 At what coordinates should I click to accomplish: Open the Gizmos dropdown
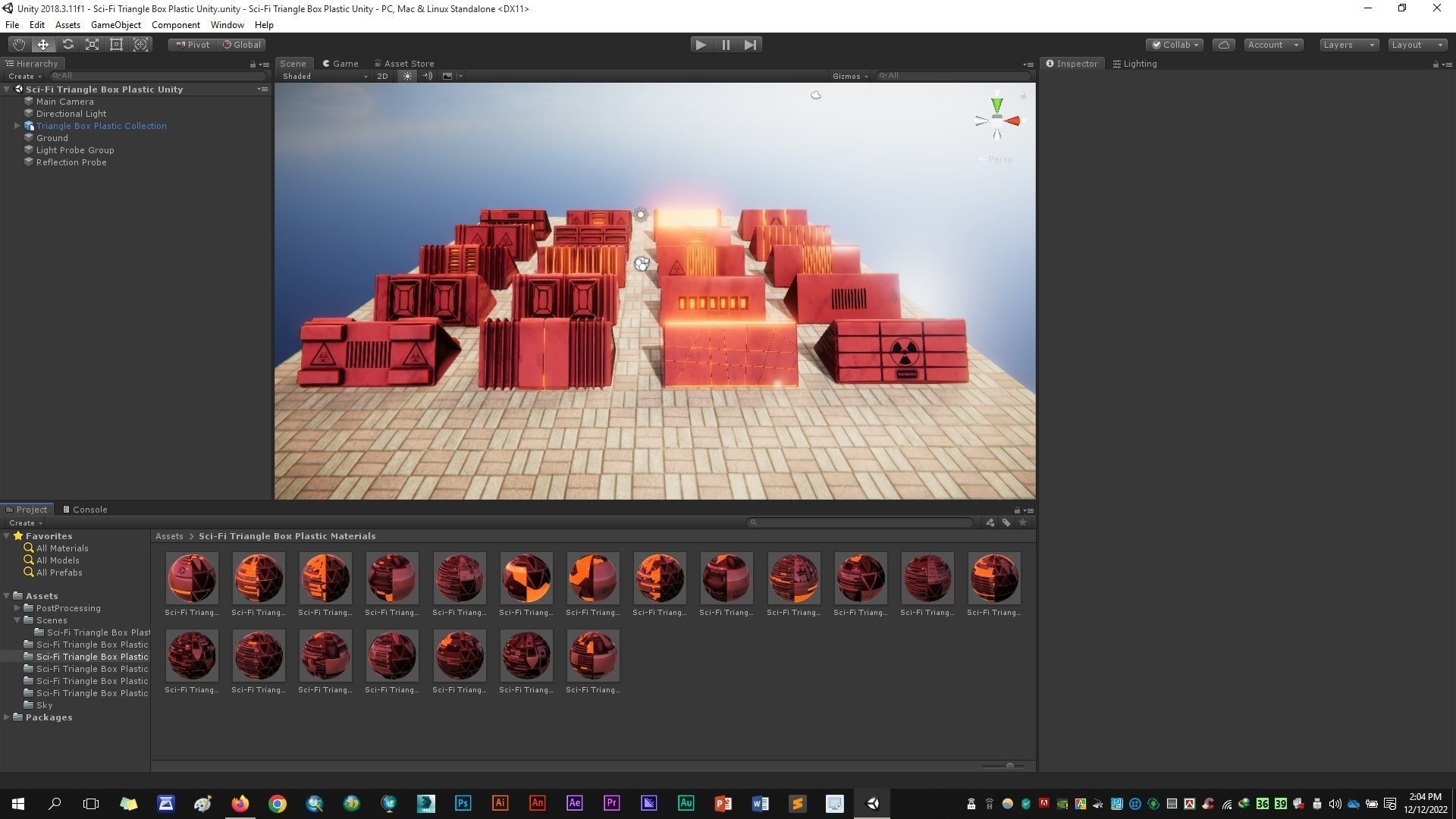pos(849,76)
